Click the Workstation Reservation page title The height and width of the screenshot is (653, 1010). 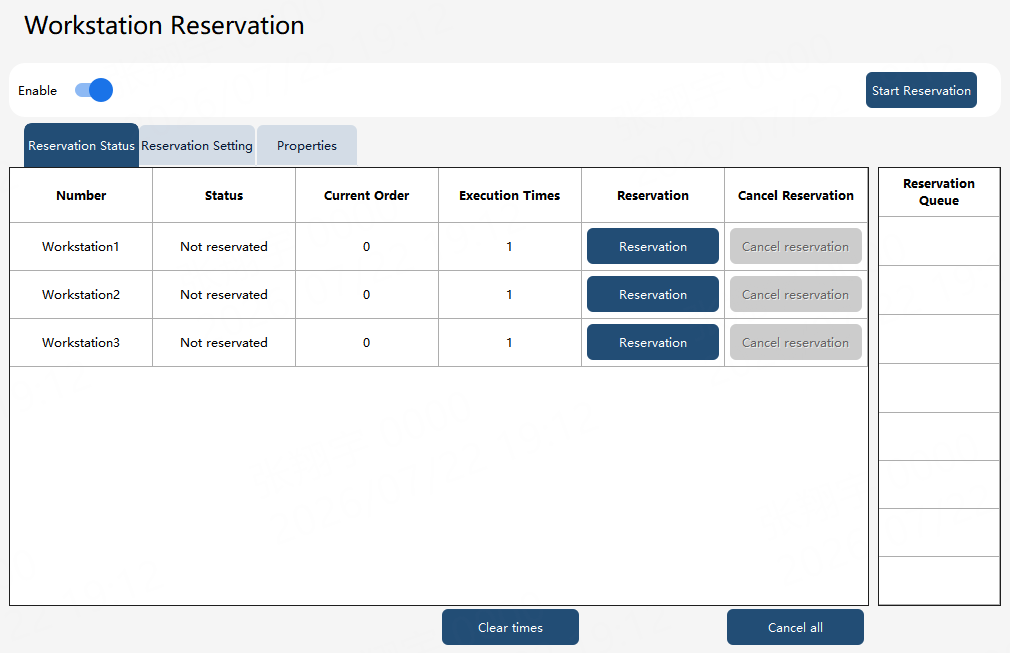click(x=164, y=26)
